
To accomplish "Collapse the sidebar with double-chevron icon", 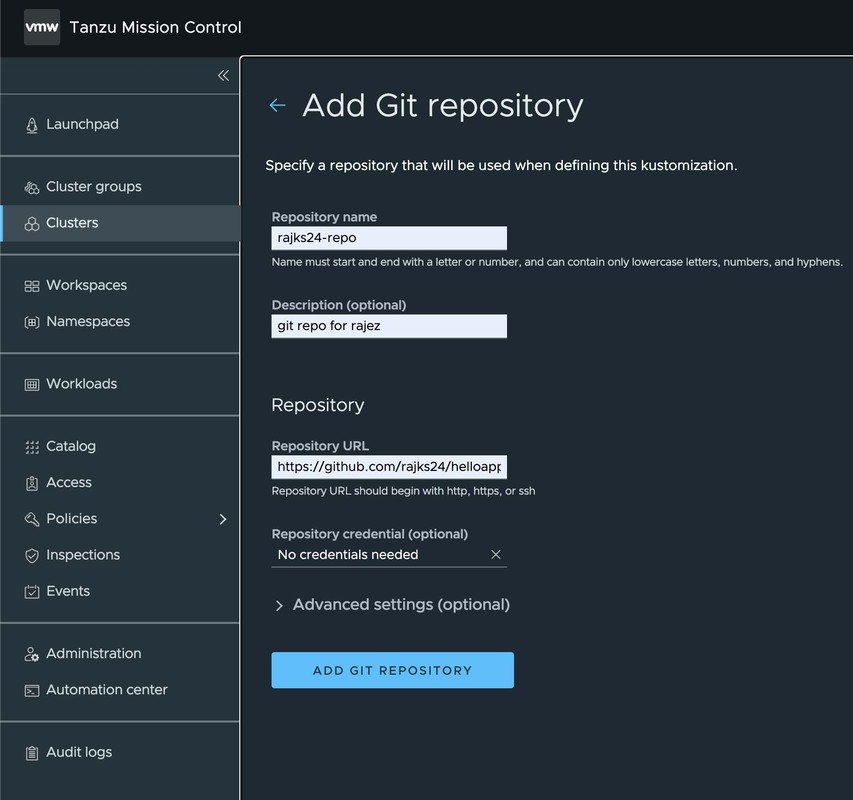I will [x=223, y=76].
